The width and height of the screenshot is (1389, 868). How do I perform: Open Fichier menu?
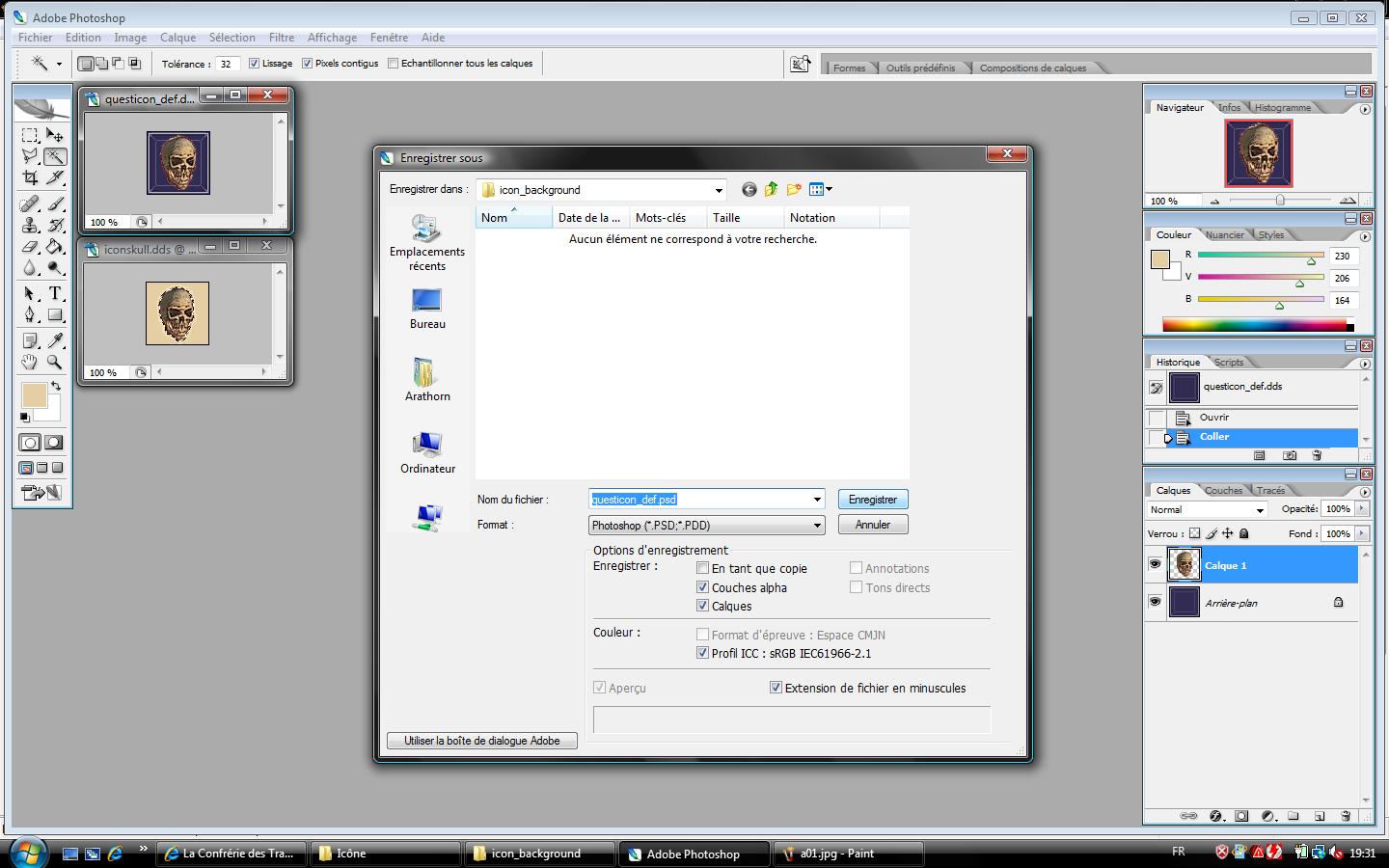tap(36, 38)
